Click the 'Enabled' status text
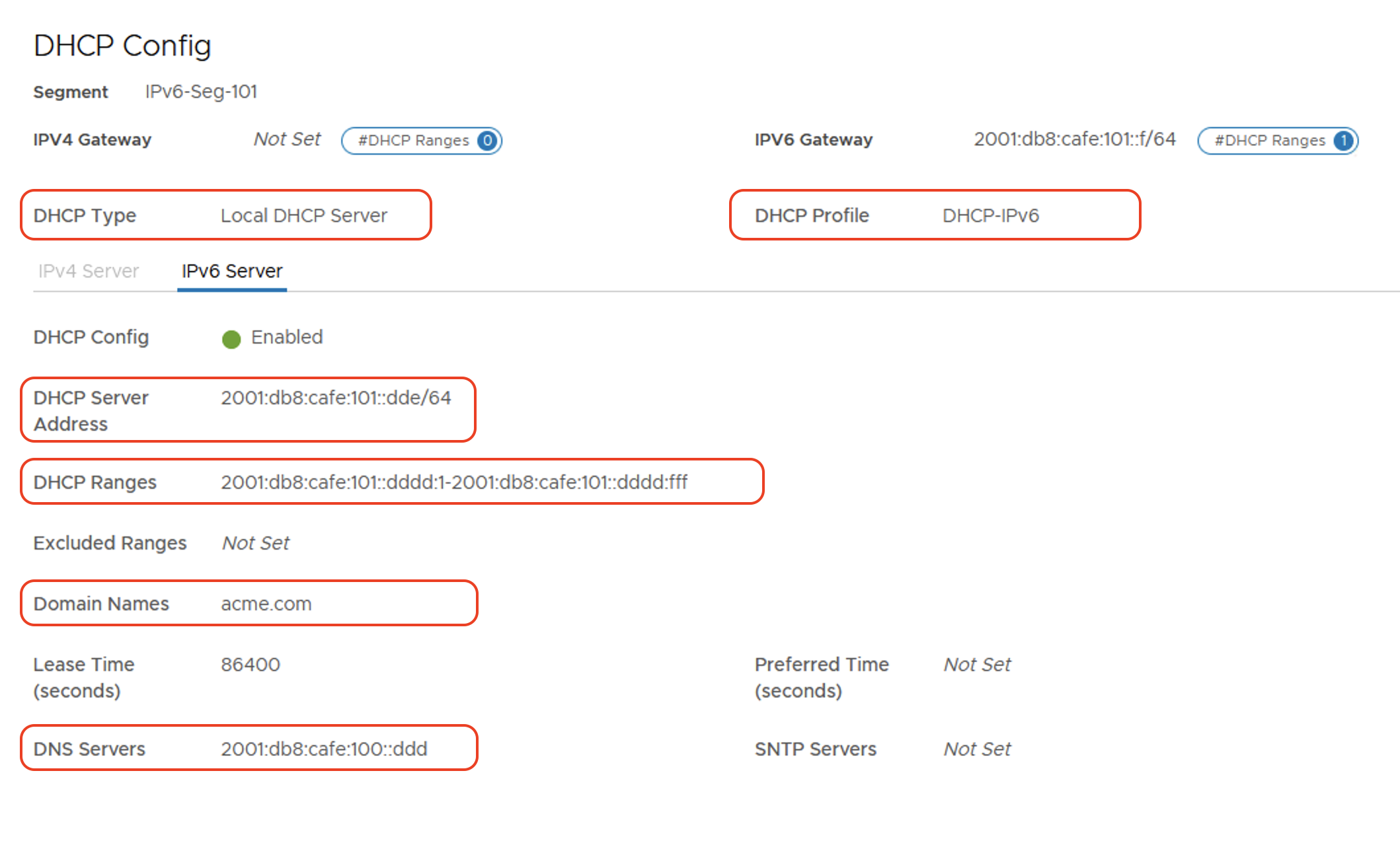The image size is (1400, 843). (287, 337)
